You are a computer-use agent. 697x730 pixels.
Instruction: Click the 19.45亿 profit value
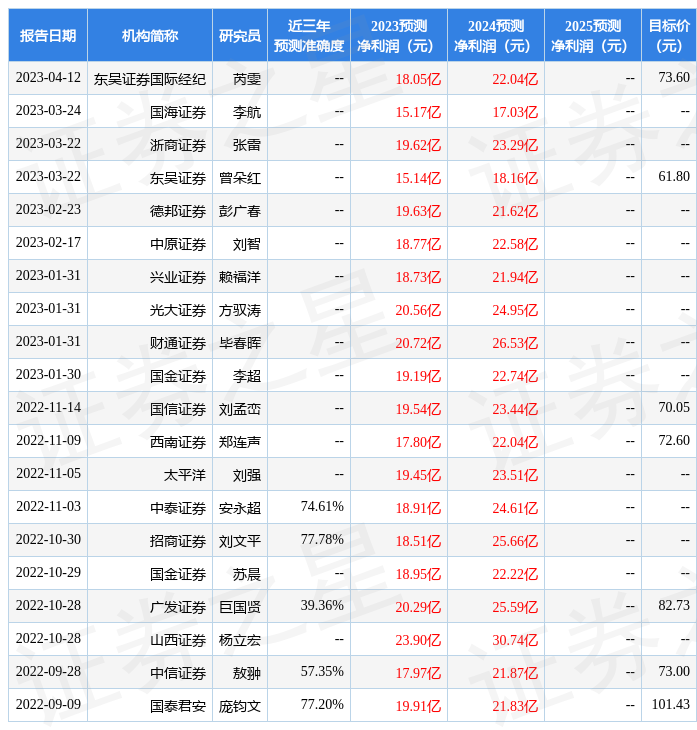coord(418,475)
